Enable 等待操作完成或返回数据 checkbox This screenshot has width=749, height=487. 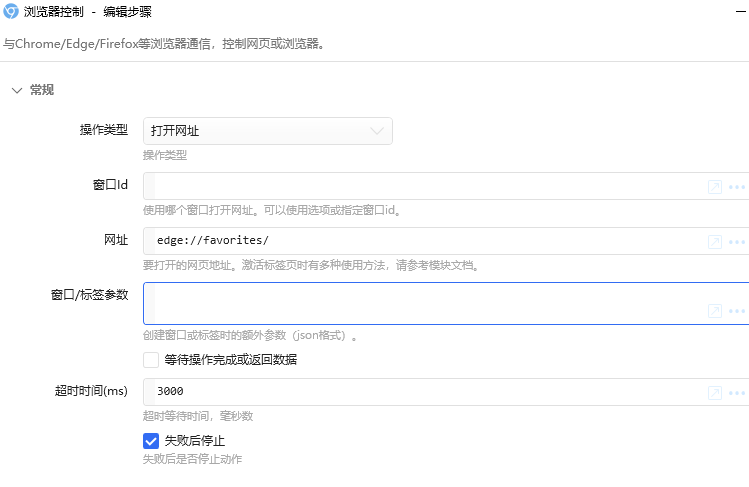click(151, 360)
